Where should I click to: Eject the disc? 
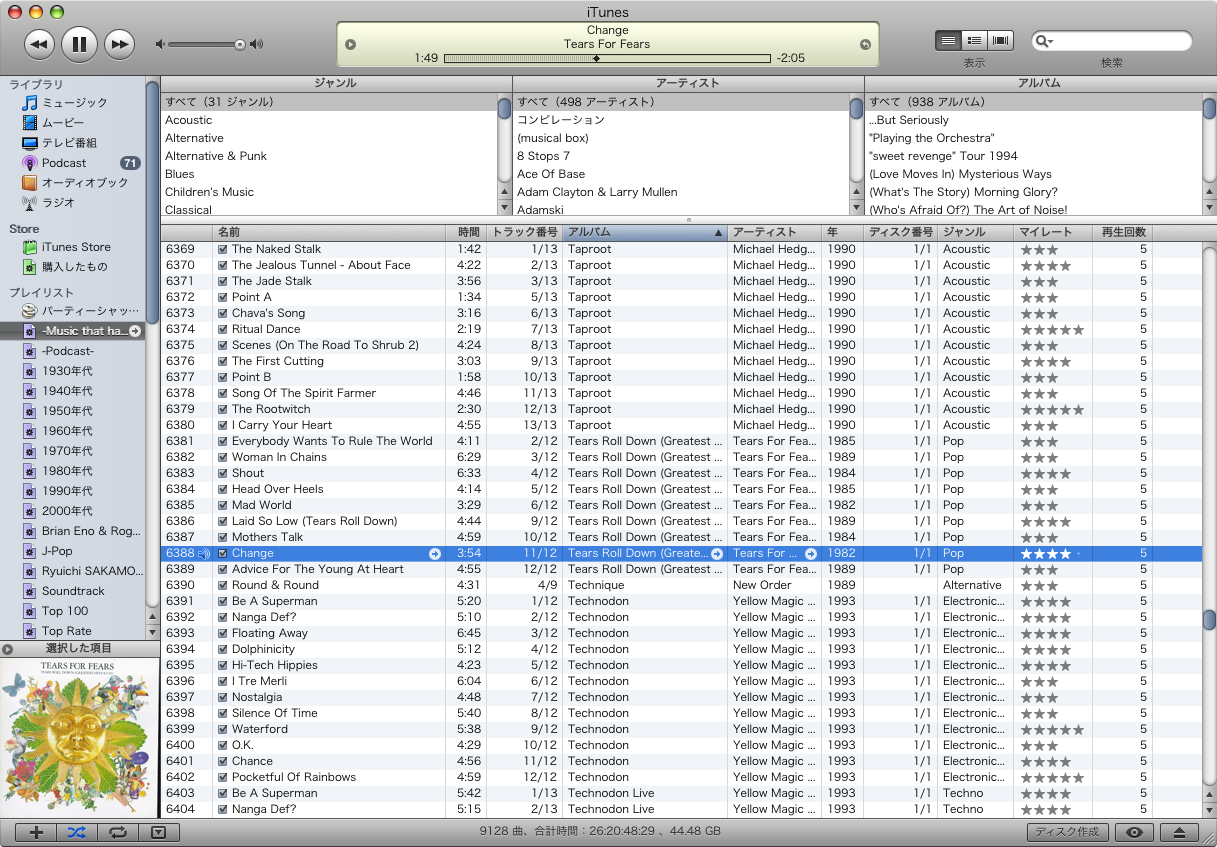click(1179, 832)
